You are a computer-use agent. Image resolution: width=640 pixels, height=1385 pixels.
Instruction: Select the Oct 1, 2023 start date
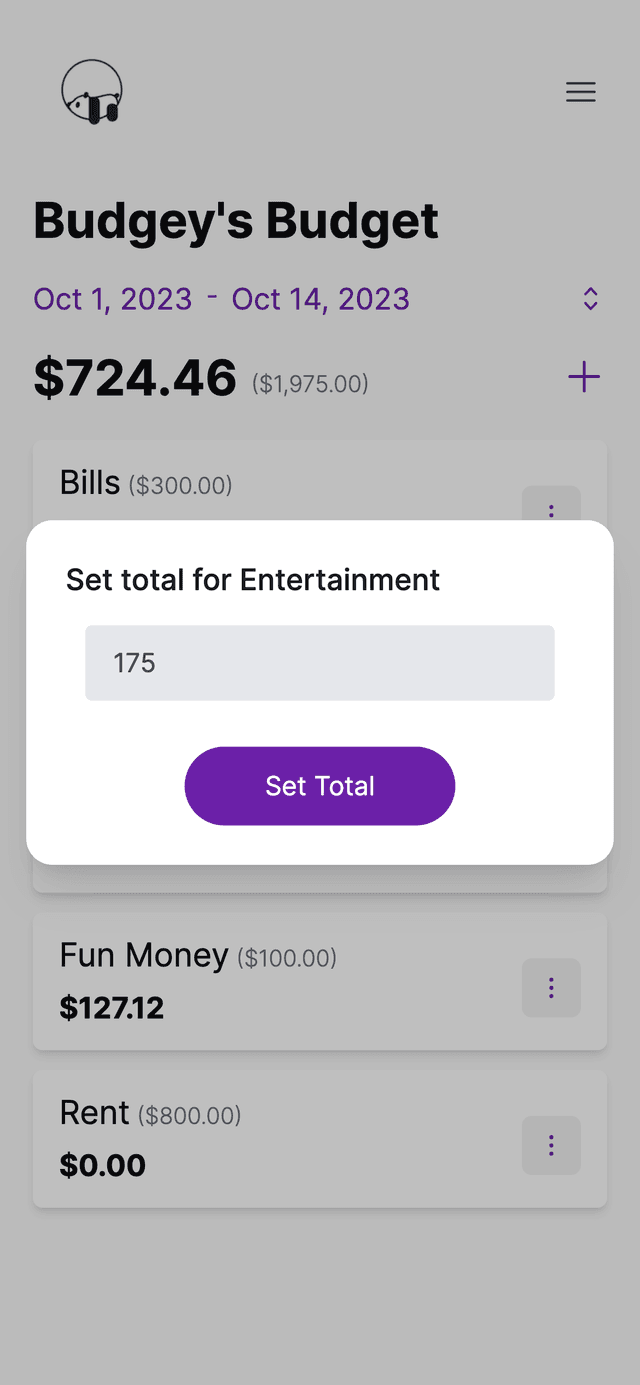[113, 299]
